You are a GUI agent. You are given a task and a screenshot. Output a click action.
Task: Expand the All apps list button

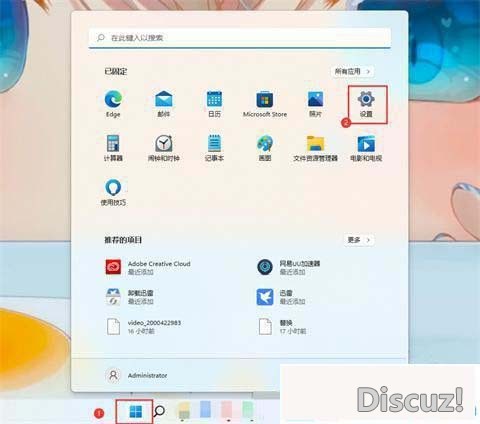pyautogui.click(x=352, y=72)
